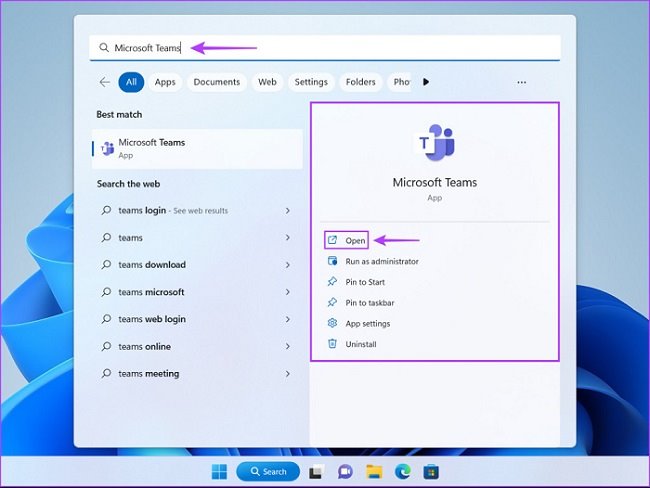
Task: Open Teams Chat icon on the taskbar
Action: tap(345, 472)
